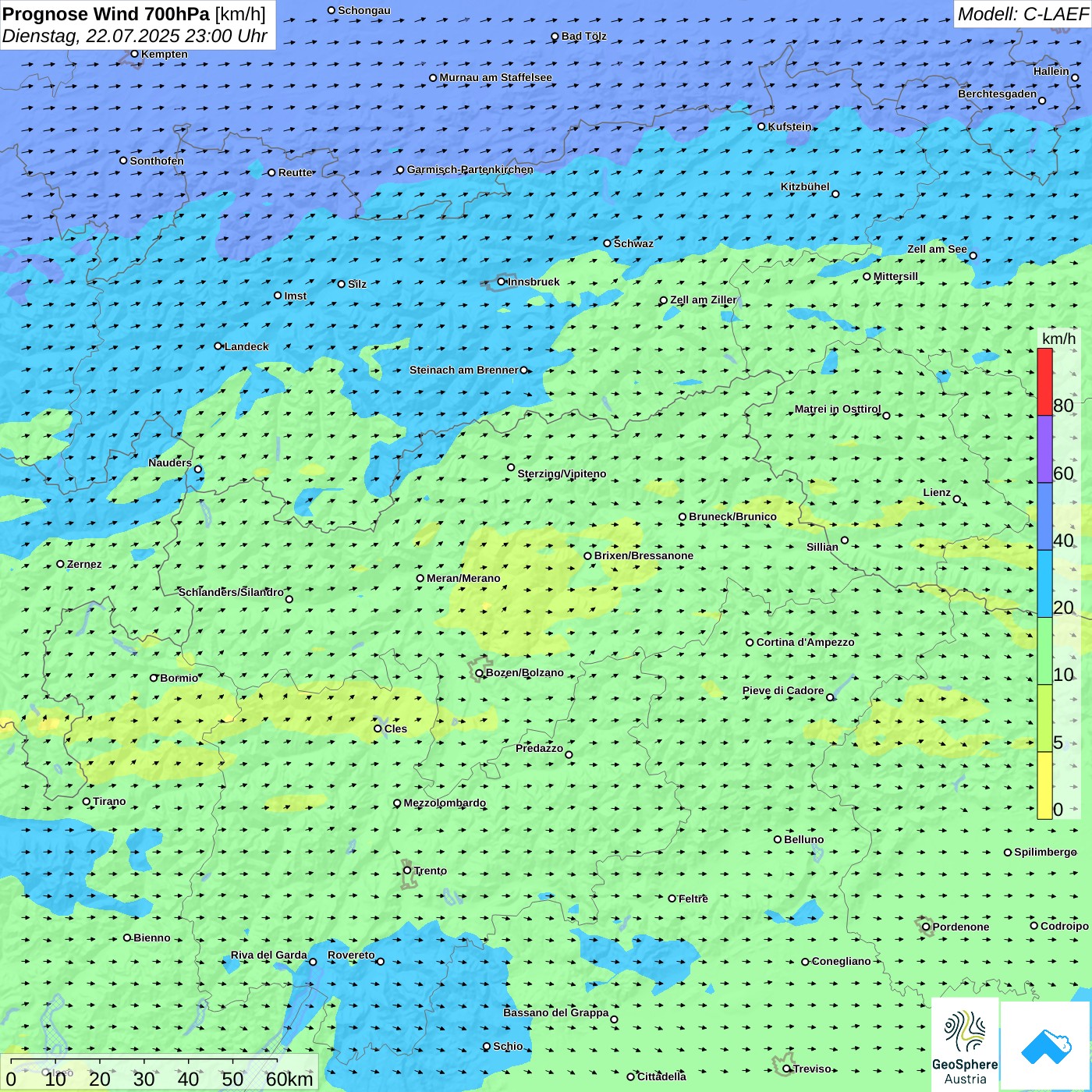The image size is (1092, 1092).
Task: Click the Innsbruck city marker
Action: pyautogui.click(x=502, y=282)
